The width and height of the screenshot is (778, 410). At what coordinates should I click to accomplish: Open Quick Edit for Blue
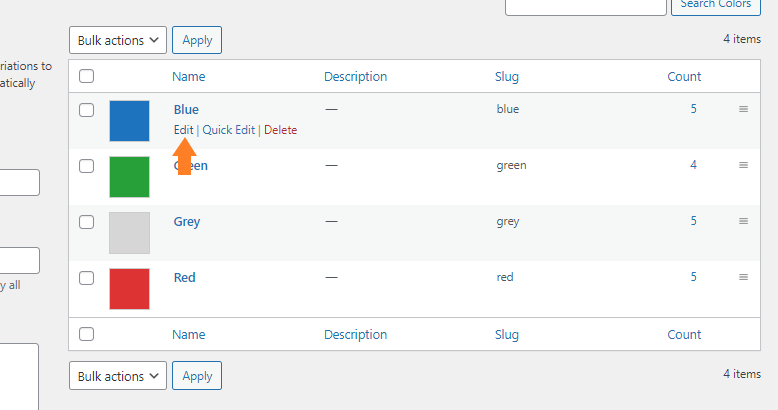(x=228, y=130)
